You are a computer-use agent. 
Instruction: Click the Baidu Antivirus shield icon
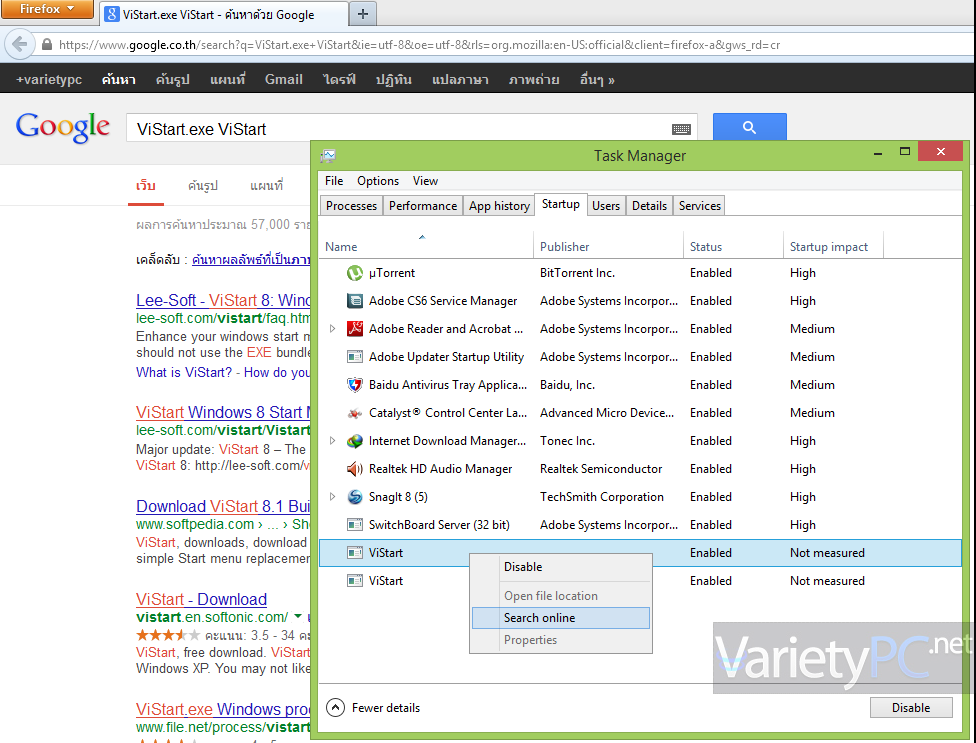[355, 385]
